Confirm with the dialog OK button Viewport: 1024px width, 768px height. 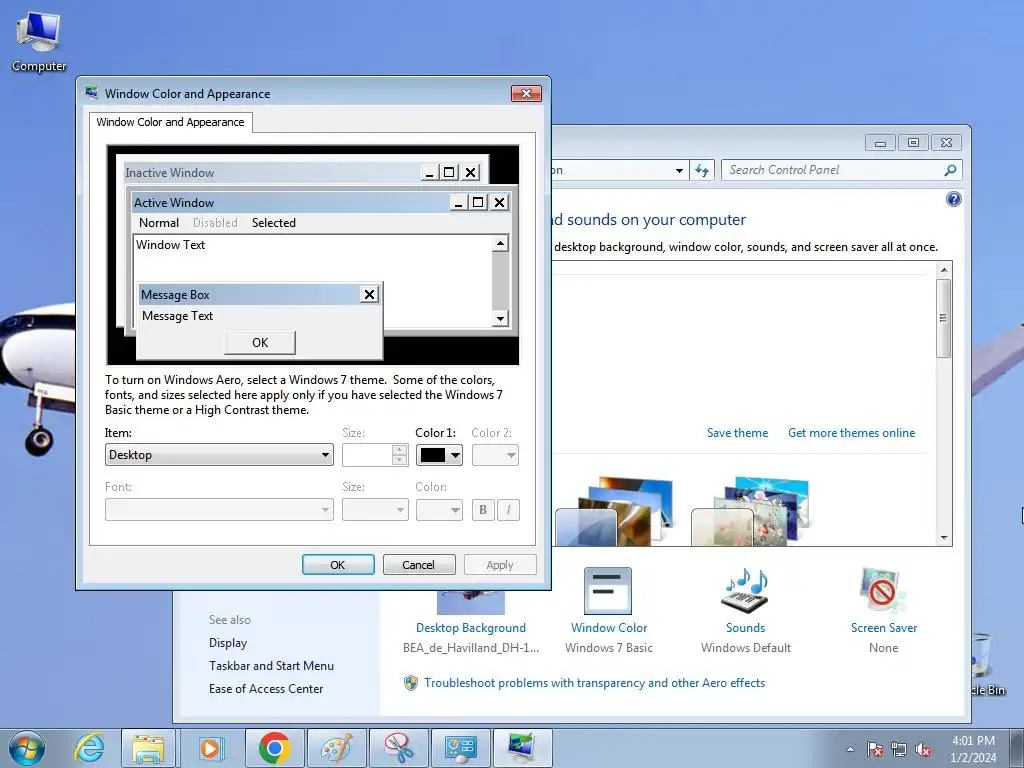pos(338,564)
